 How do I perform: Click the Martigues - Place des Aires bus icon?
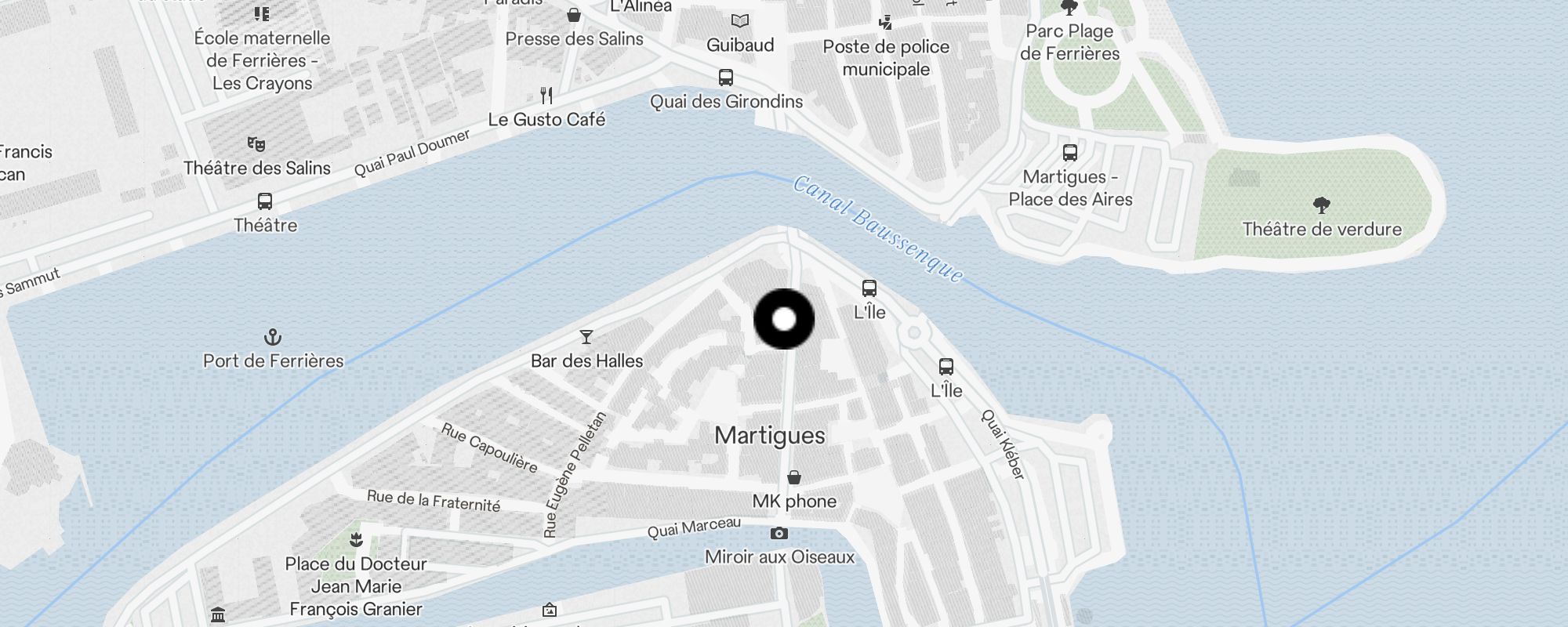[x=1070, y=153]
